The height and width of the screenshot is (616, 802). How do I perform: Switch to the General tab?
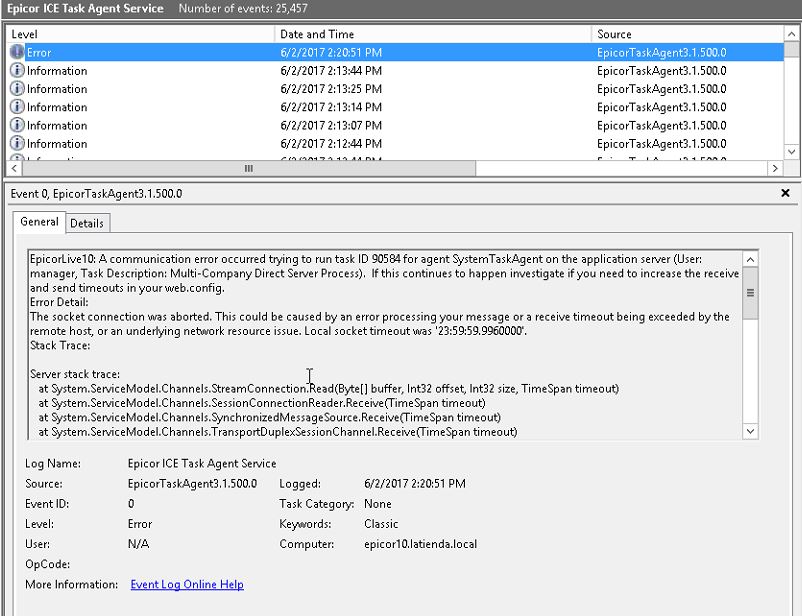pos(39,222)
